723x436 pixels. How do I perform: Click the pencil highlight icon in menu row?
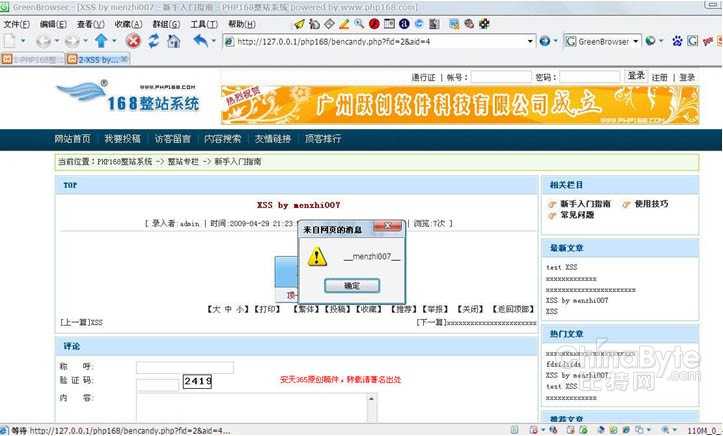click(x=344, y=24)
